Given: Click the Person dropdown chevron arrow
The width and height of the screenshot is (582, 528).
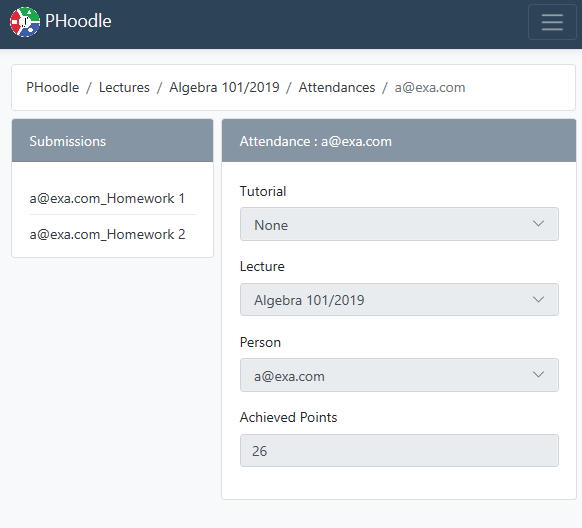Looking at the screenshot, I should pyautogui.click(x=538, y=375).
